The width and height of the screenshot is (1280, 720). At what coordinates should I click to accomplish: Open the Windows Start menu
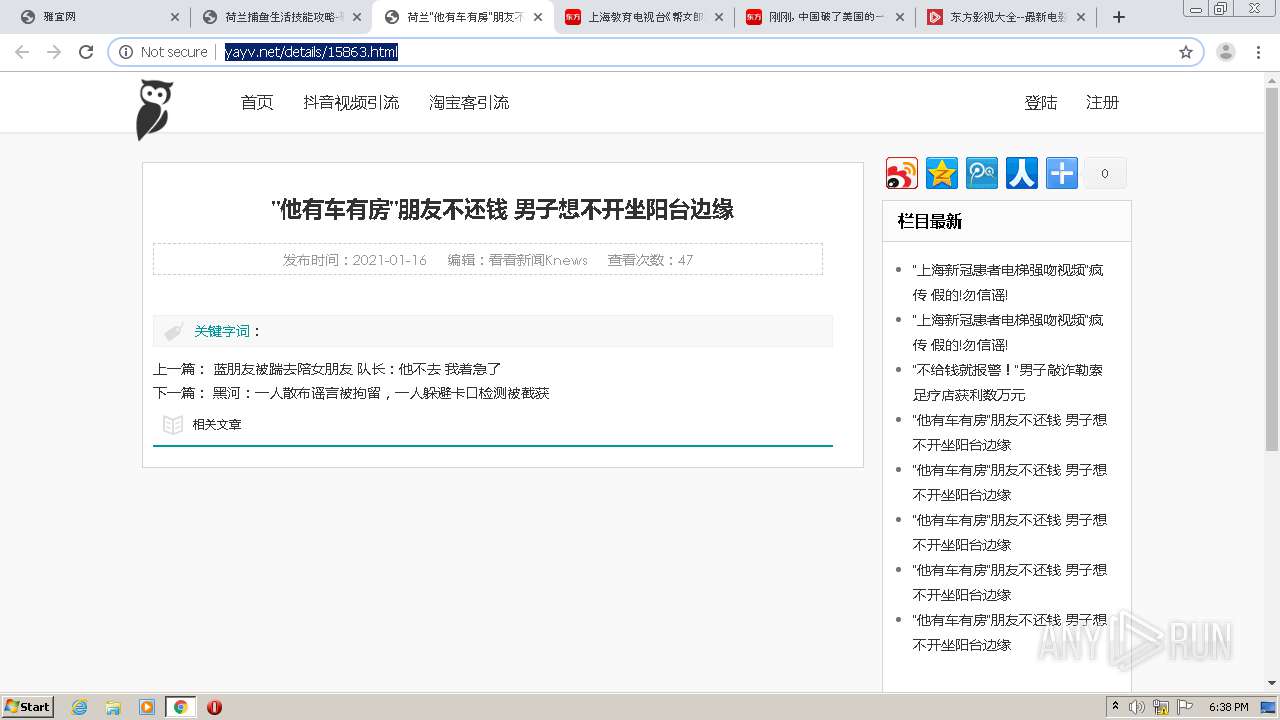click(28, 707)
